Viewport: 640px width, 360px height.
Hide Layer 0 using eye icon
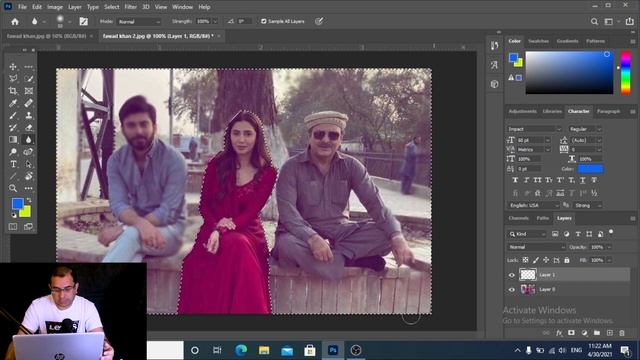[x=511, y=289]
